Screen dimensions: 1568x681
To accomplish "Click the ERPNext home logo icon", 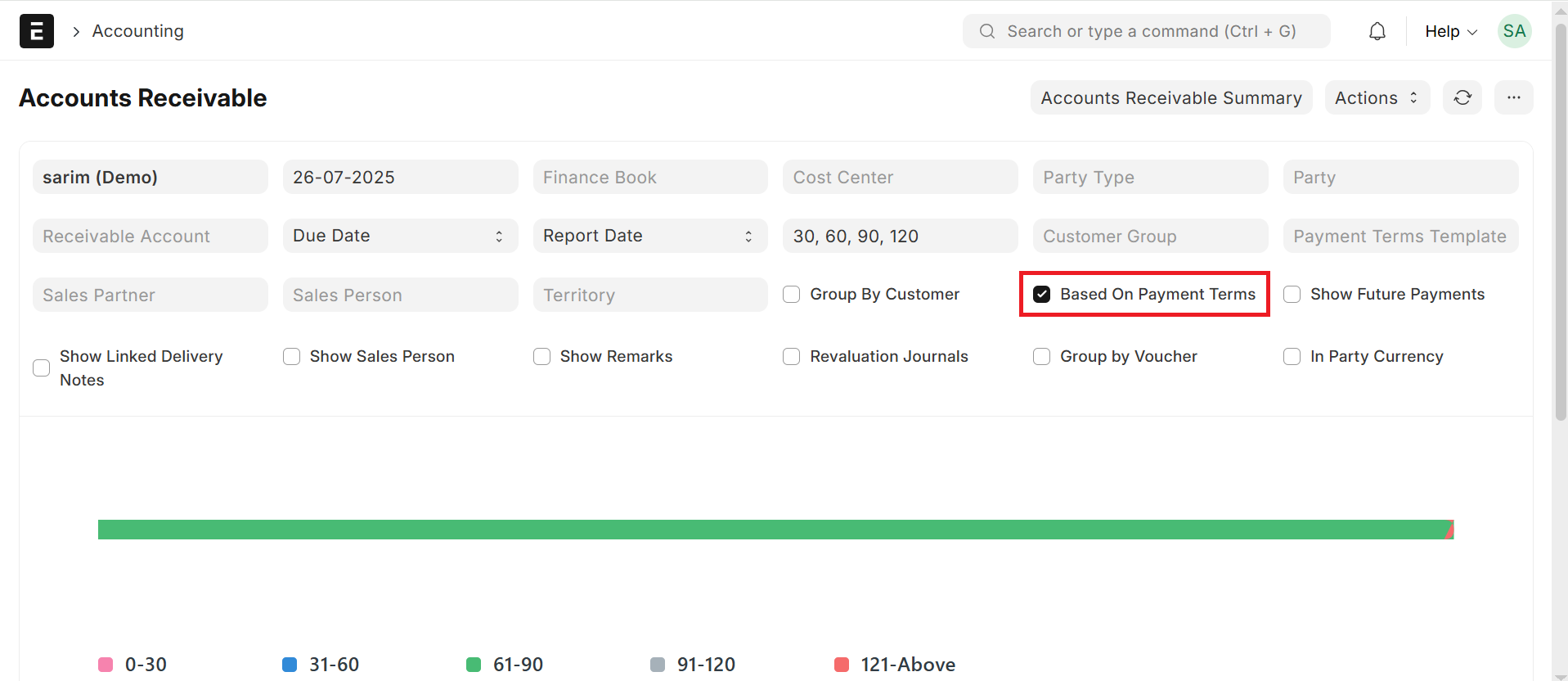I will [37, 31].
